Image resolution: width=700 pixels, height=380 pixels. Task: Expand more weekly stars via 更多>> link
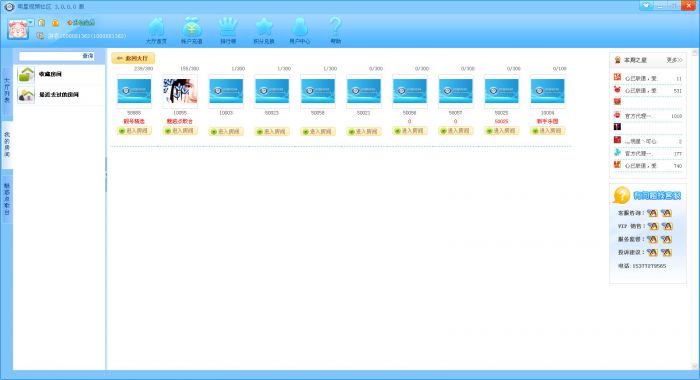pyautogui.click(x=674, y=60)
